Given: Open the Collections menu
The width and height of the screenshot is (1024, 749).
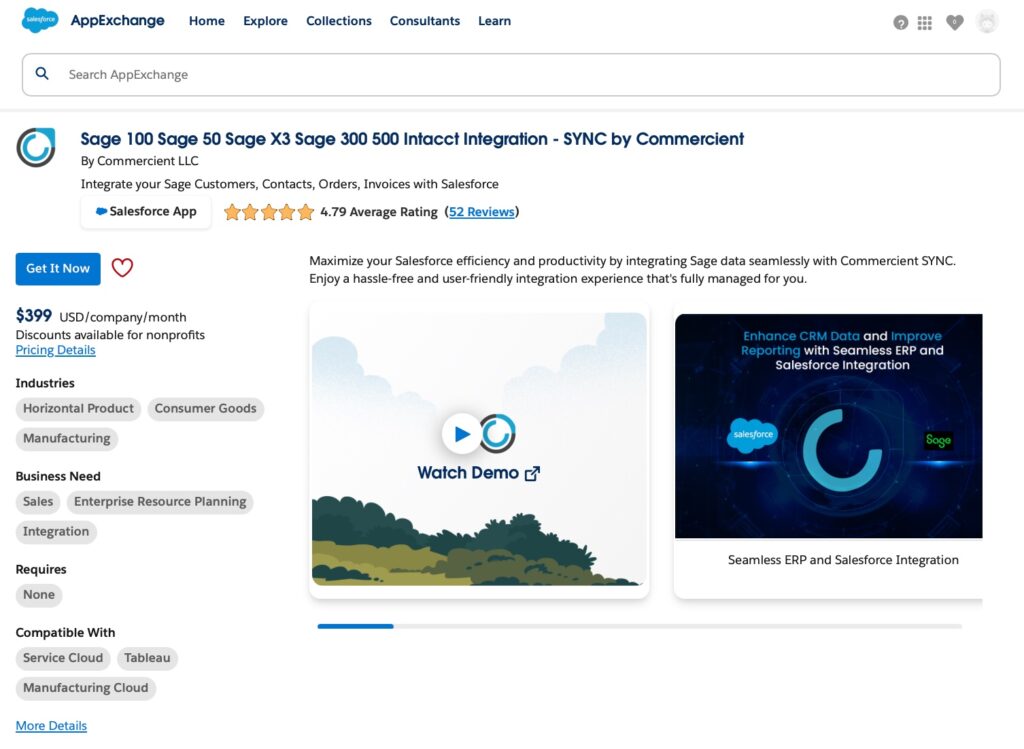Looking at the screenshot, I should tap(338, 21).
